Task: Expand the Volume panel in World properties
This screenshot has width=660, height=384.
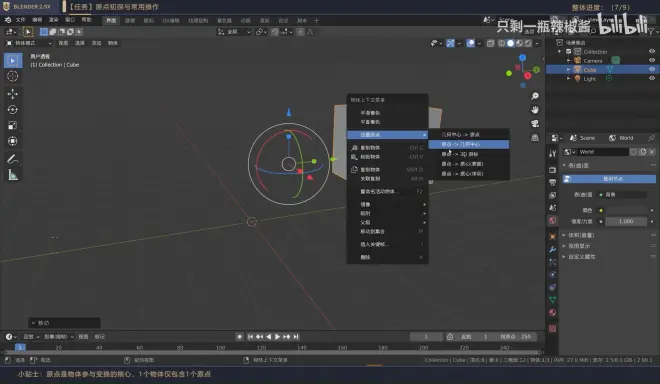Action: tap(581, 235)
